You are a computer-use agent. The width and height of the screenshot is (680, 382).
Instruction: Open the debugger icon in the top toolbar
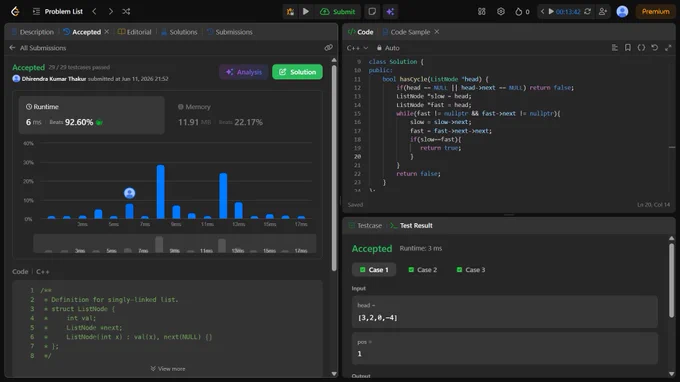pyautogui.click(x=290, y=12)
